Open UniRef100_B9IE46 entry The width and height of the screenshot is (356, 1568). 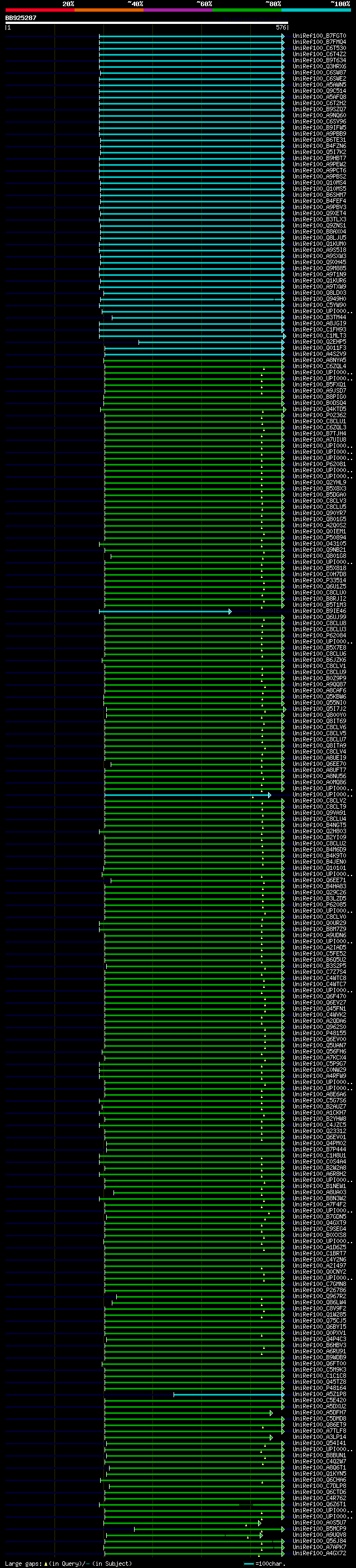(319, 611)
